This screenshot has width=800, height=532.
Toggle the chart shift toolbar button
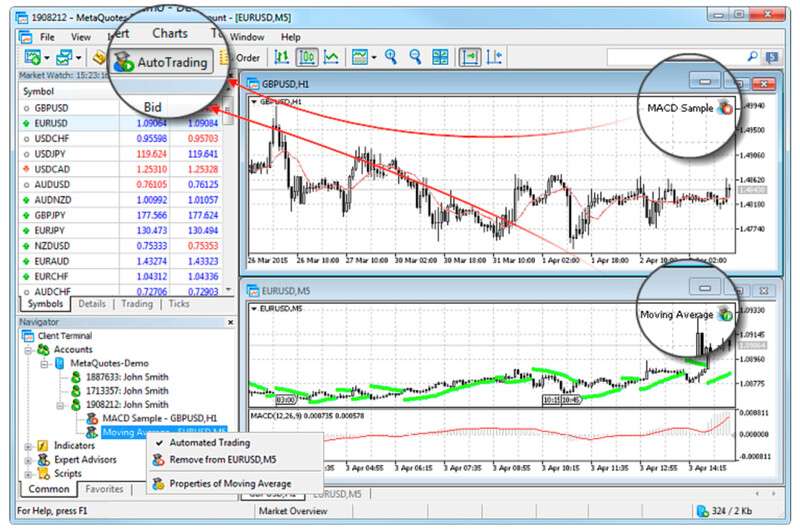(x=494, y=57)
